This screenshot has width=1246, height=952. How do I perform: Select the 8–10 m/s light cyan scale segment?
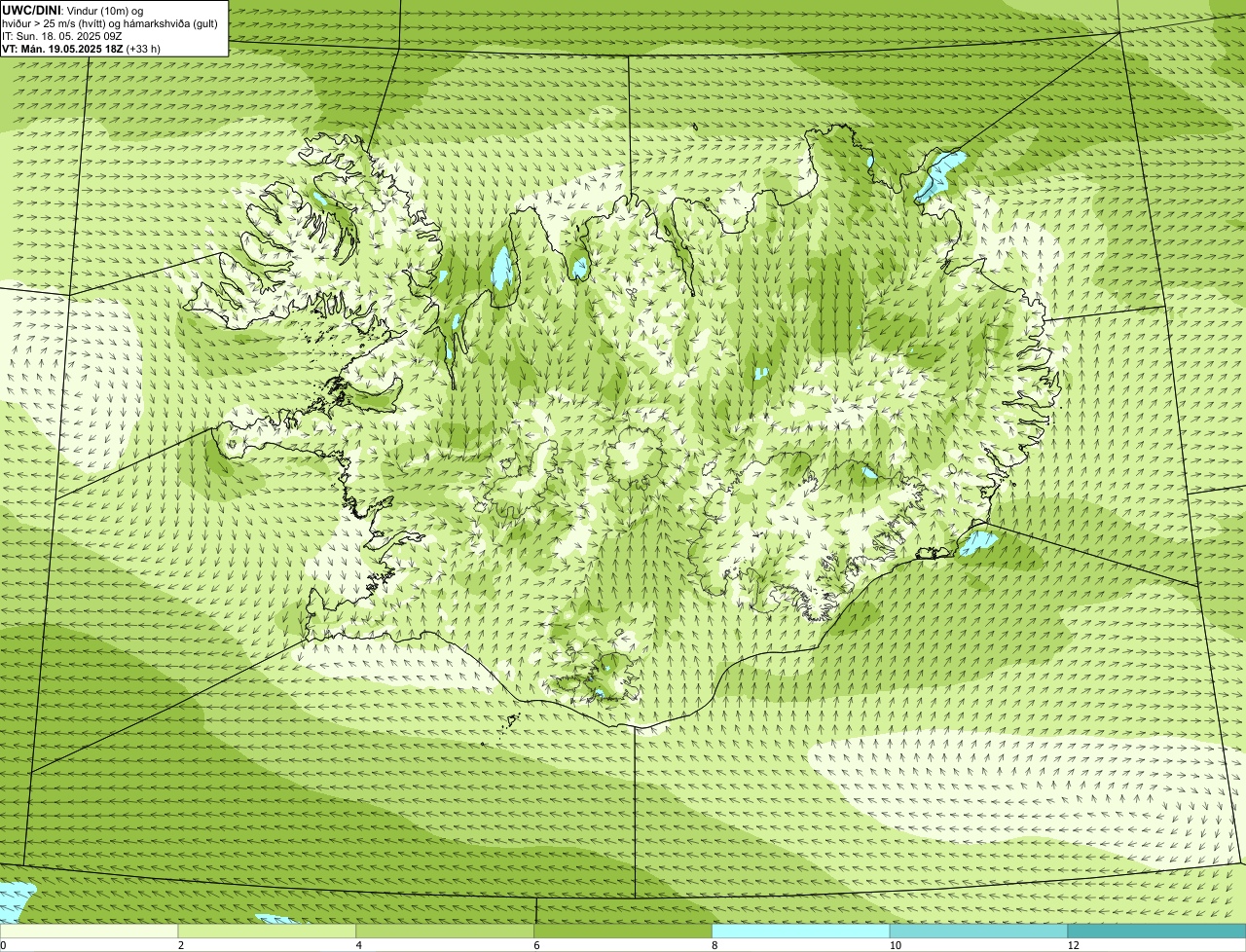801,931
